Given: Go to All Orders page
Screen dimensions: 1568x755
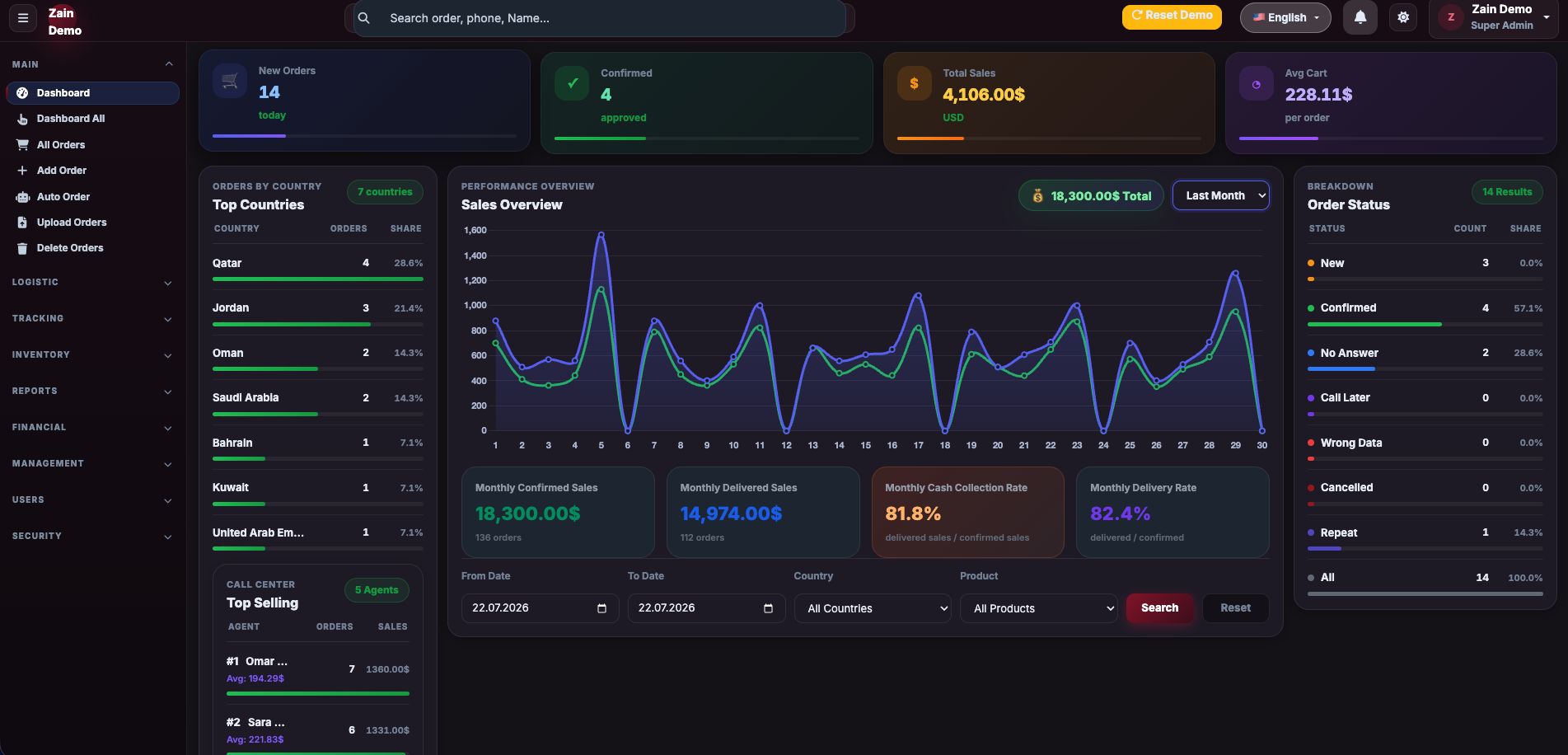Looking at the screenshot, I should tap(92, 145).
